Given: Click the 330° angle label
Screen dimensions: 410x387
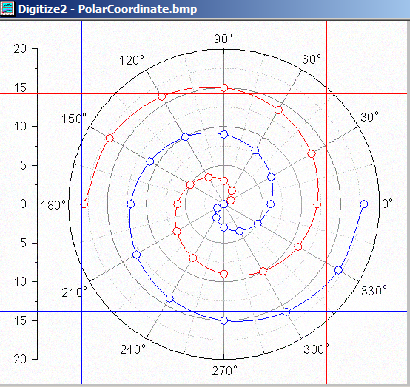Looking at the screenshot, I should [374, 290].
